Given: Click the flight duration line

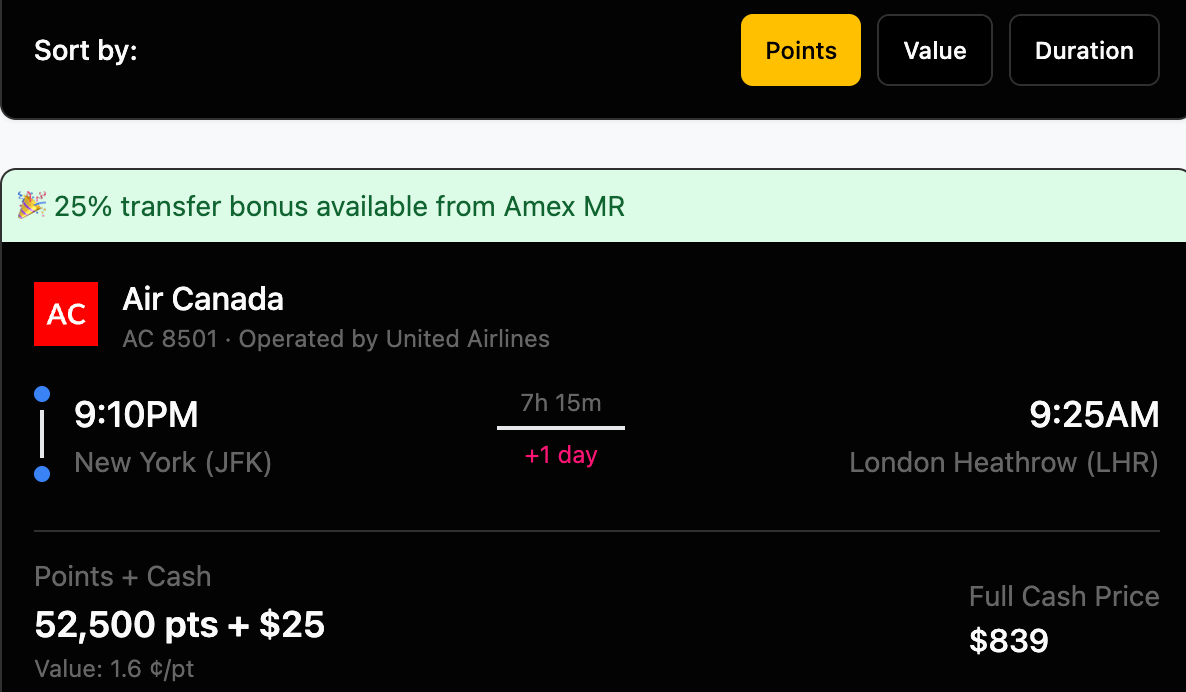Looking at the screenshot, I should tap(560, 428).
